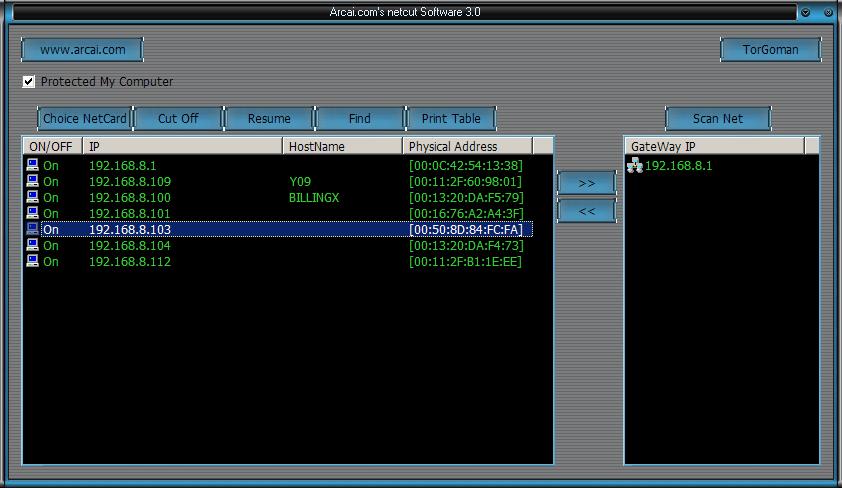Image resolution: width=842 pixels, height=488 pixels.
Task: Click the On status of 192.168.8.112
Action: [51, 262]
